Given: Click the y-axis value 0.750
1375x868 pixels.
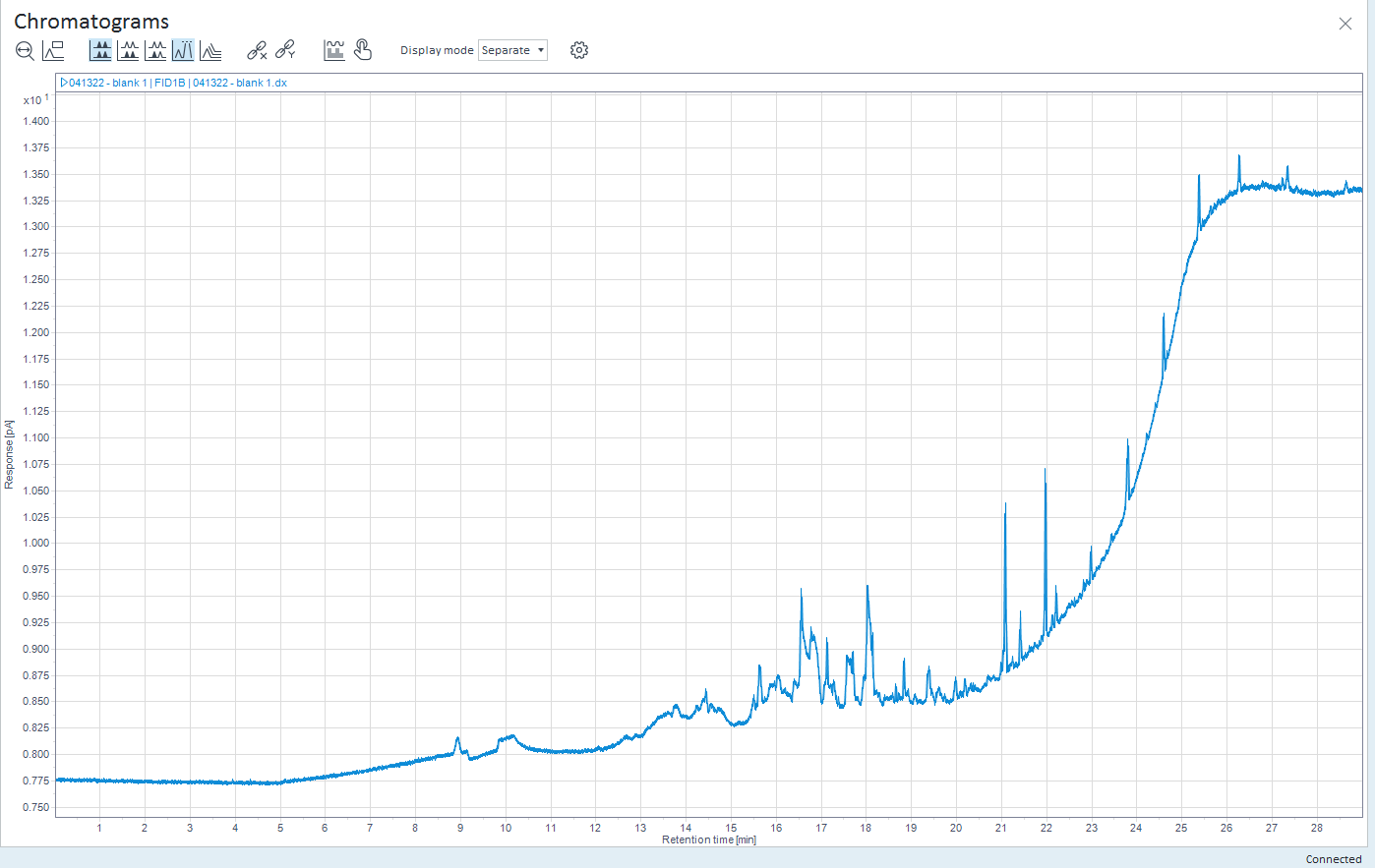Looking at the screenshot, I should click(x=36, y=807).
